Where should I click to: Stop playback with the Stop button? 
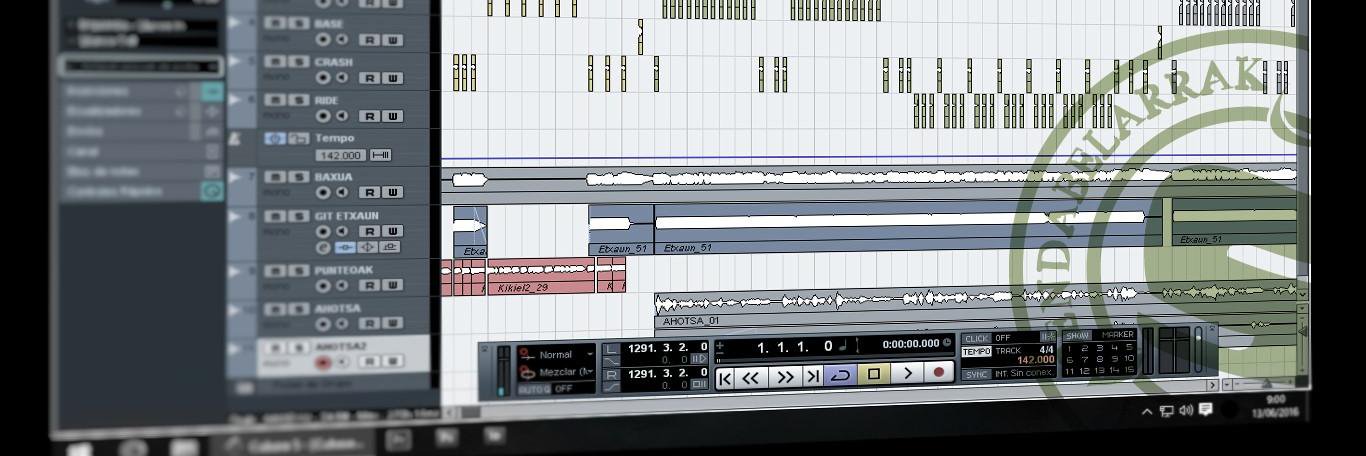tap(874, 374)
